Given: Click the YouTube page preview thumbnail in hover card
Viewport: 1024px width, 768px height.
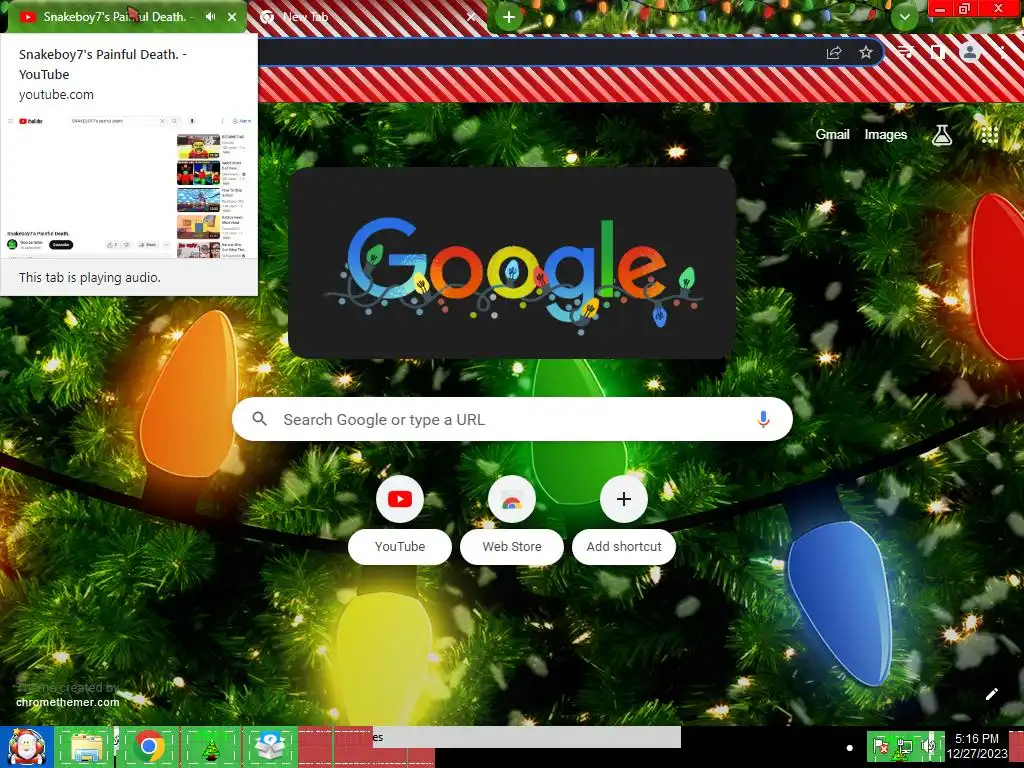Looking at the screenshot, I should [129, 187].
